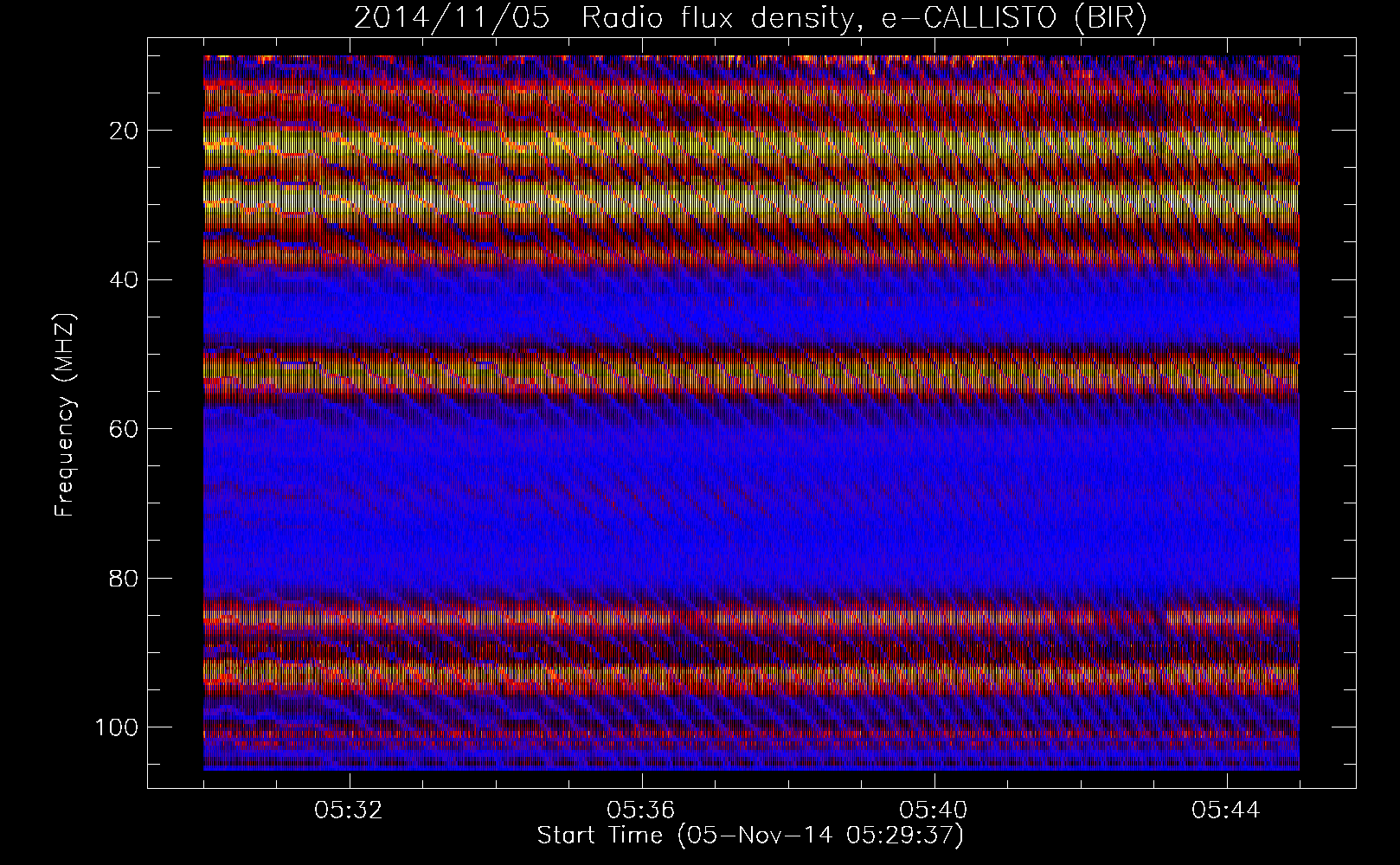Select the 05:44 time tick label
This screenshot has height=865, width=1400.
[1226, 811]
